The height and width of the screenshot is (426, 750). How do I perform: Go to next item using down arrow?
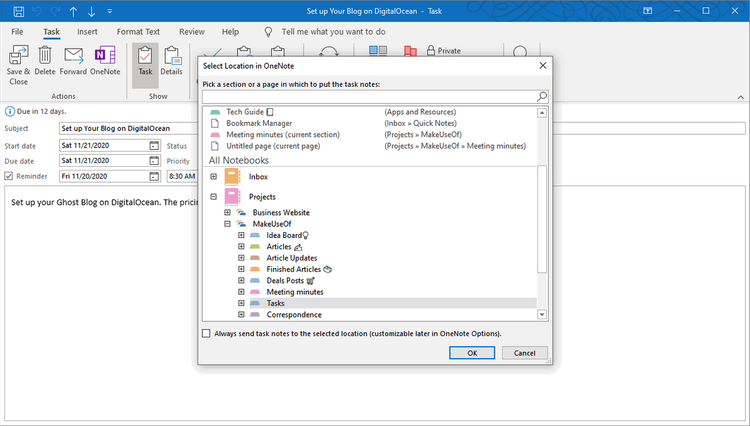tap(91, 11)
